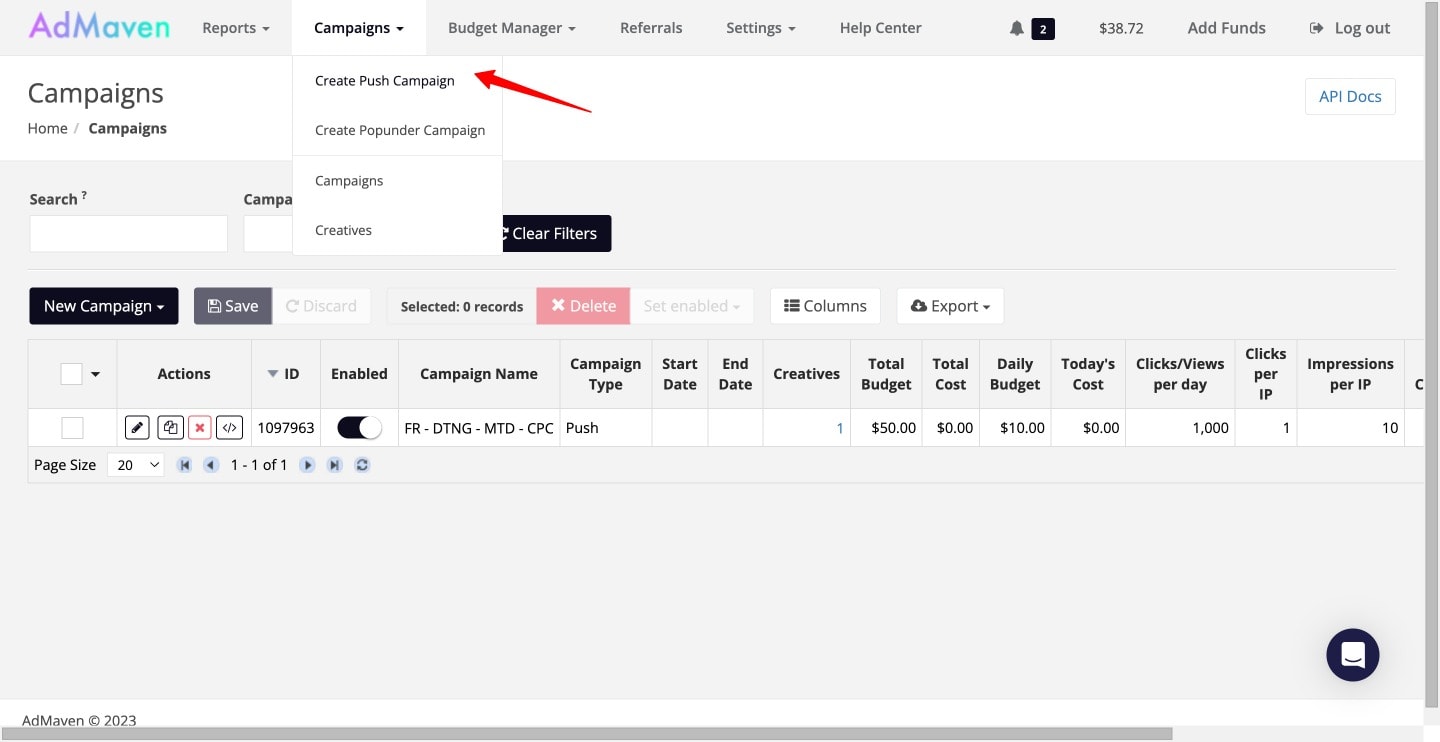Image resolution: width=1440 pixels, height=742 pixels.
Task: Open the Export dropdown
Action: point(949,306)
